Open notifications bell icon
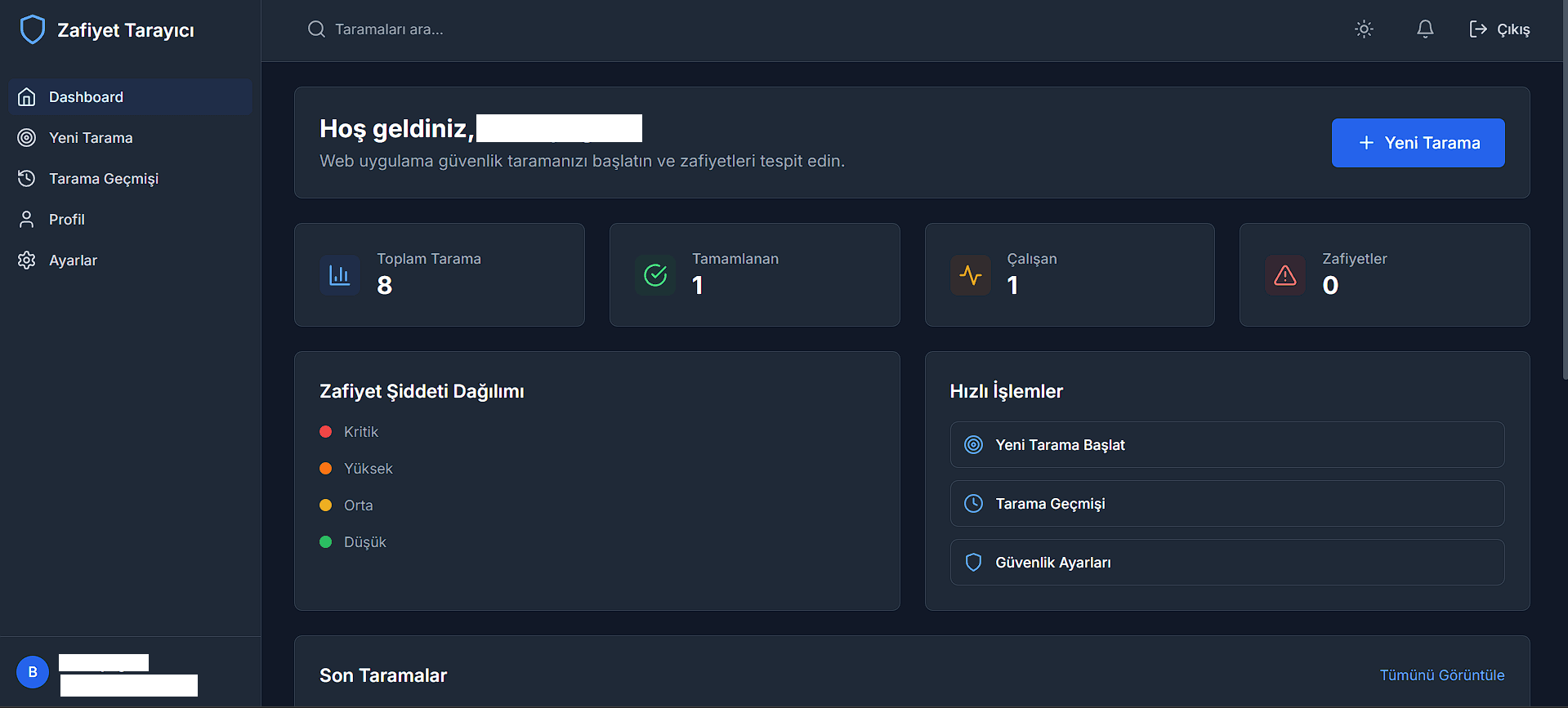 tap(1425, 29)
